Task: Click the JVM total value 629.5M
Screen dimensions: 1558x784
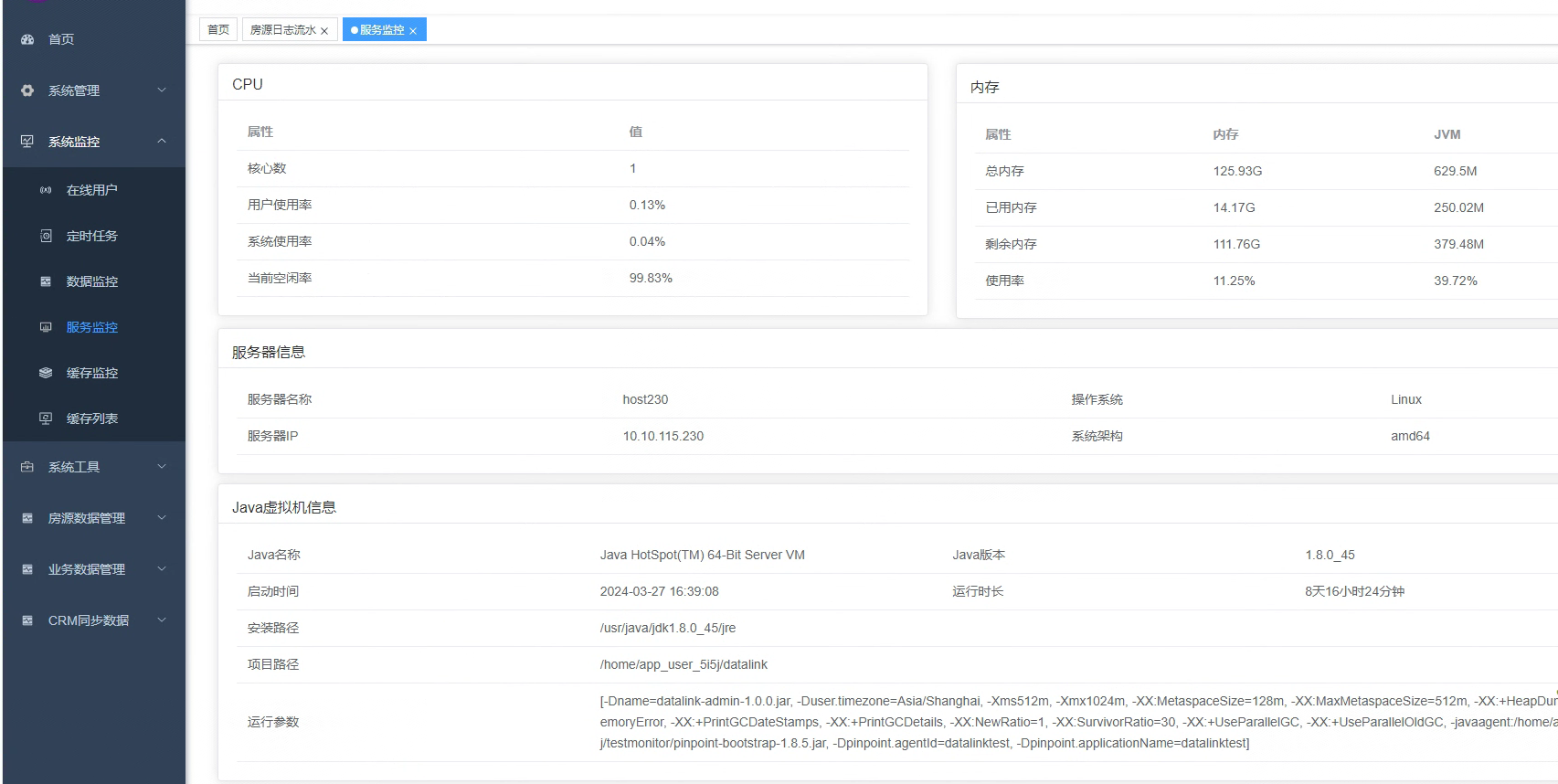Action: (x=1456, y=171)
